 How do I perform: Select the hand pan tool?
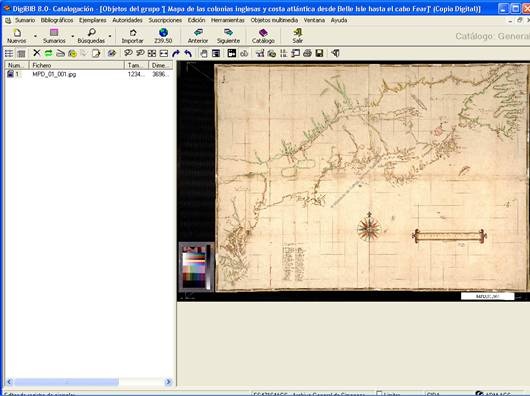pos(203,53)
